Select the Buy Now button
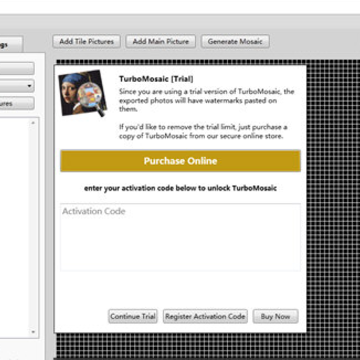This screenshot has height=360, width=360. coord(275,316)
